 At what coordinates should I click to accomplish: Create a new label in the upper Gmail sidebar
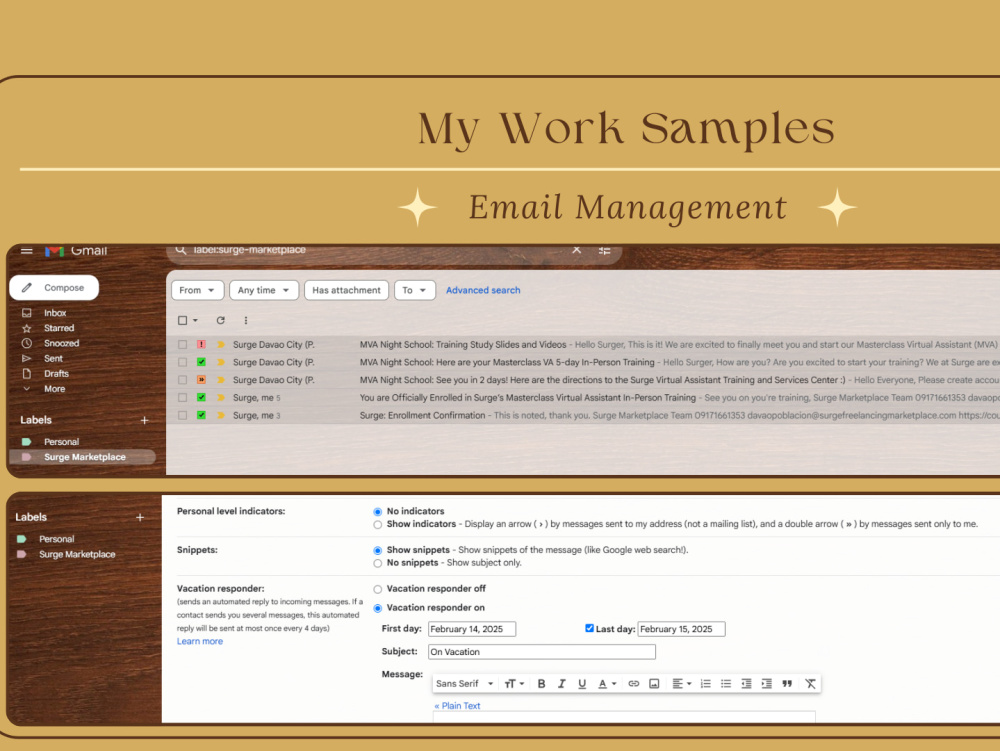click(x=144, y=420)
